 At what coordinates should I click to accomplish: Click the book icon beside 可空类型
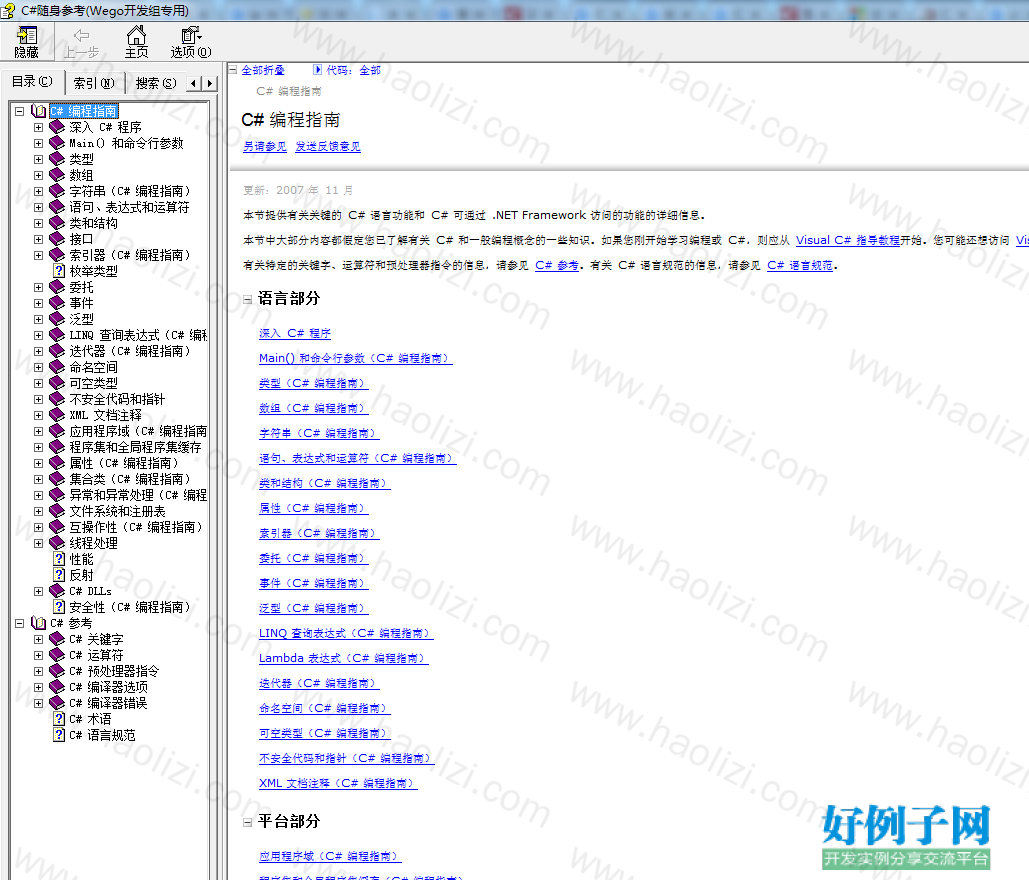click(57, 383)
